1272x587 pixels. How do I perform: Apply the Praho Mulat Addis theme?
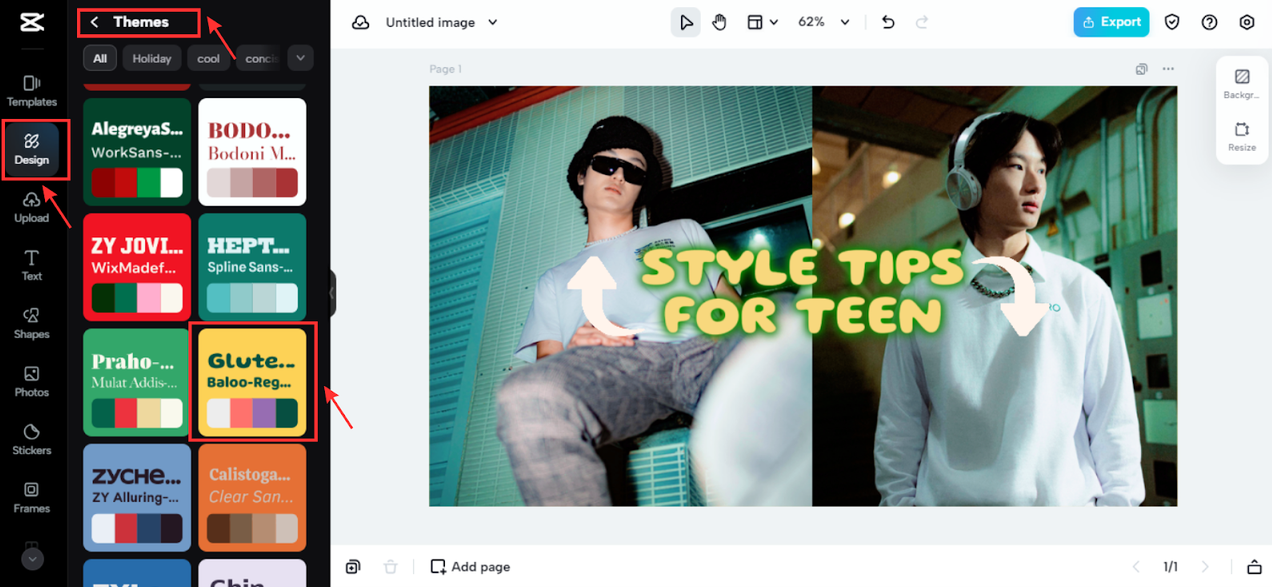pos(137,383)
